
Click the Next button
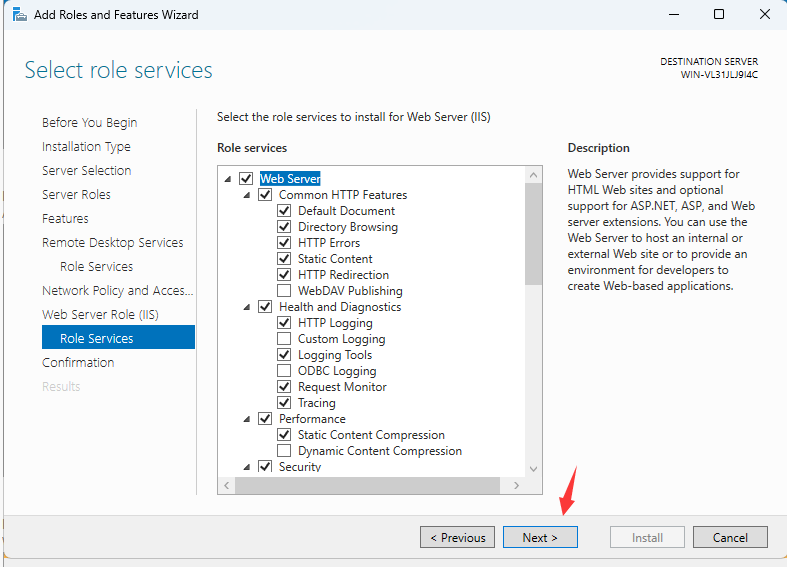click(540, 537)
